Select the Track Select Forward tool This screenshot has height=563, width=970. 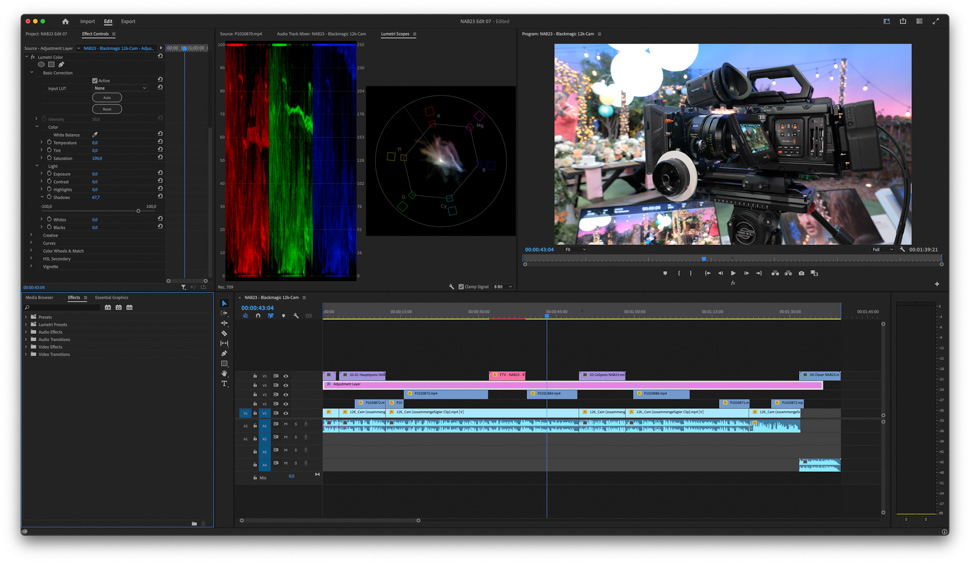coord(224,313)
